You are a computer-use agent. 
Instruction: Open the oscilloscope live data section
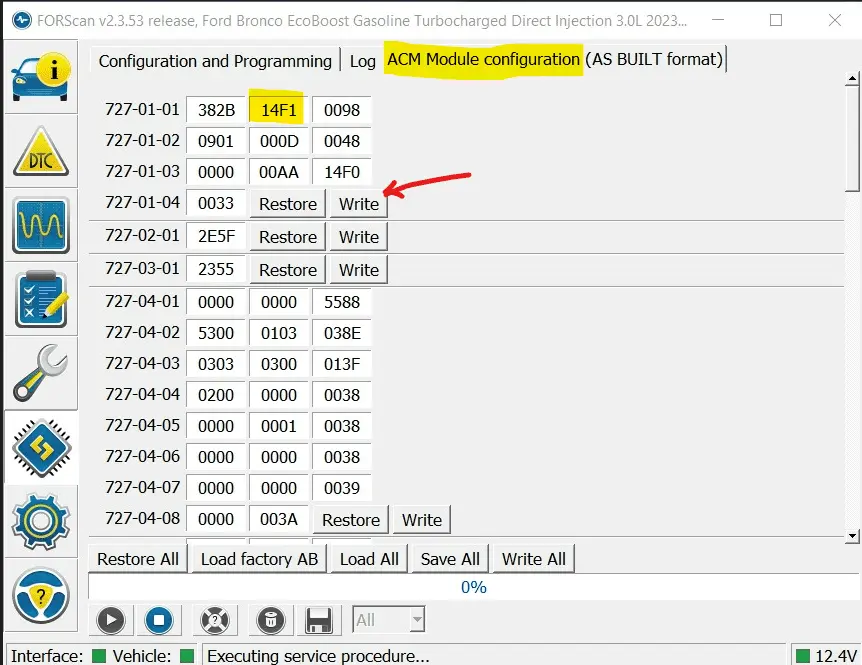click(41, 225)
